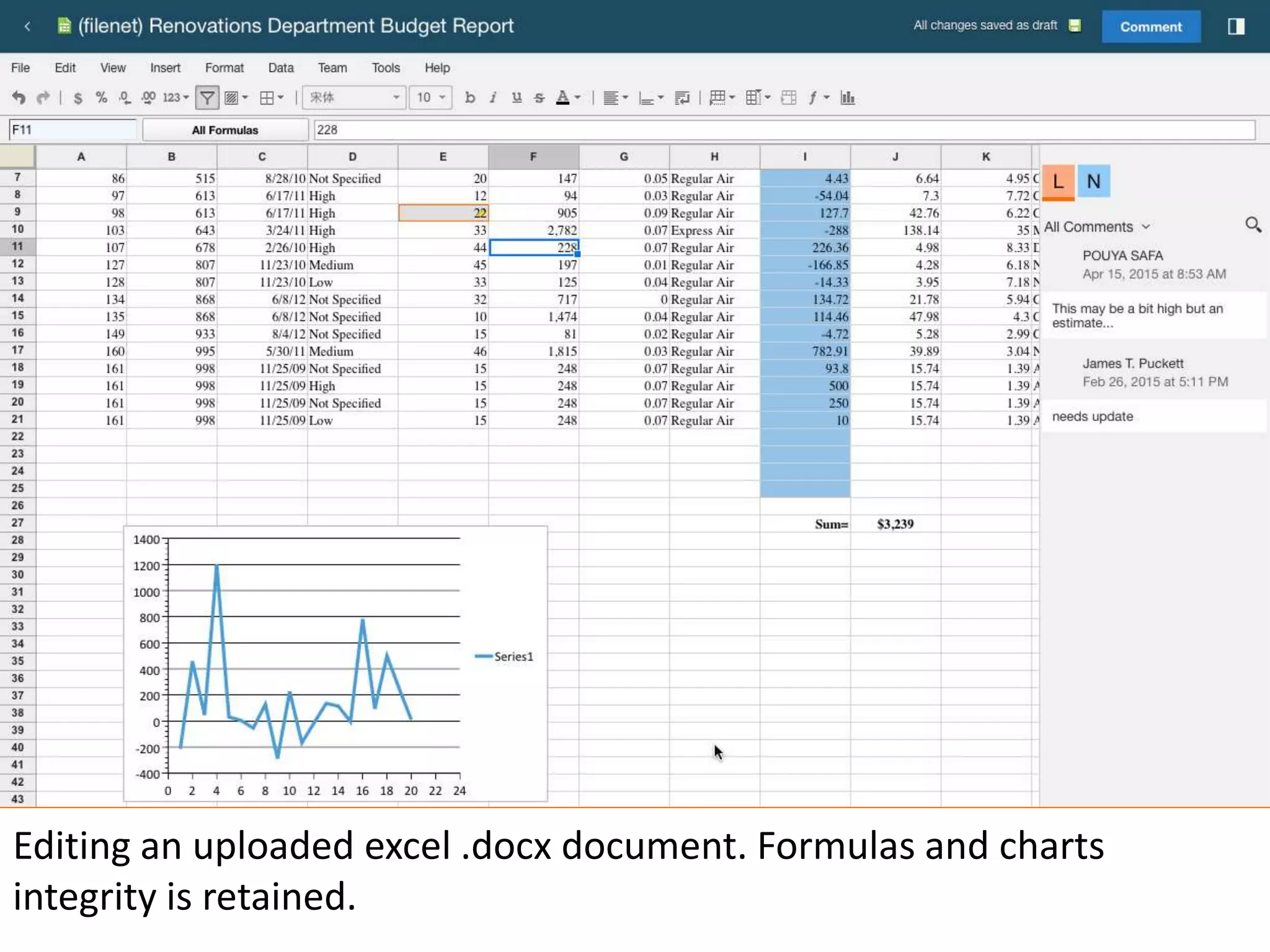Pick the font color A swatch
Viewport: 1270px width, 952px height.
click(563, 97)
